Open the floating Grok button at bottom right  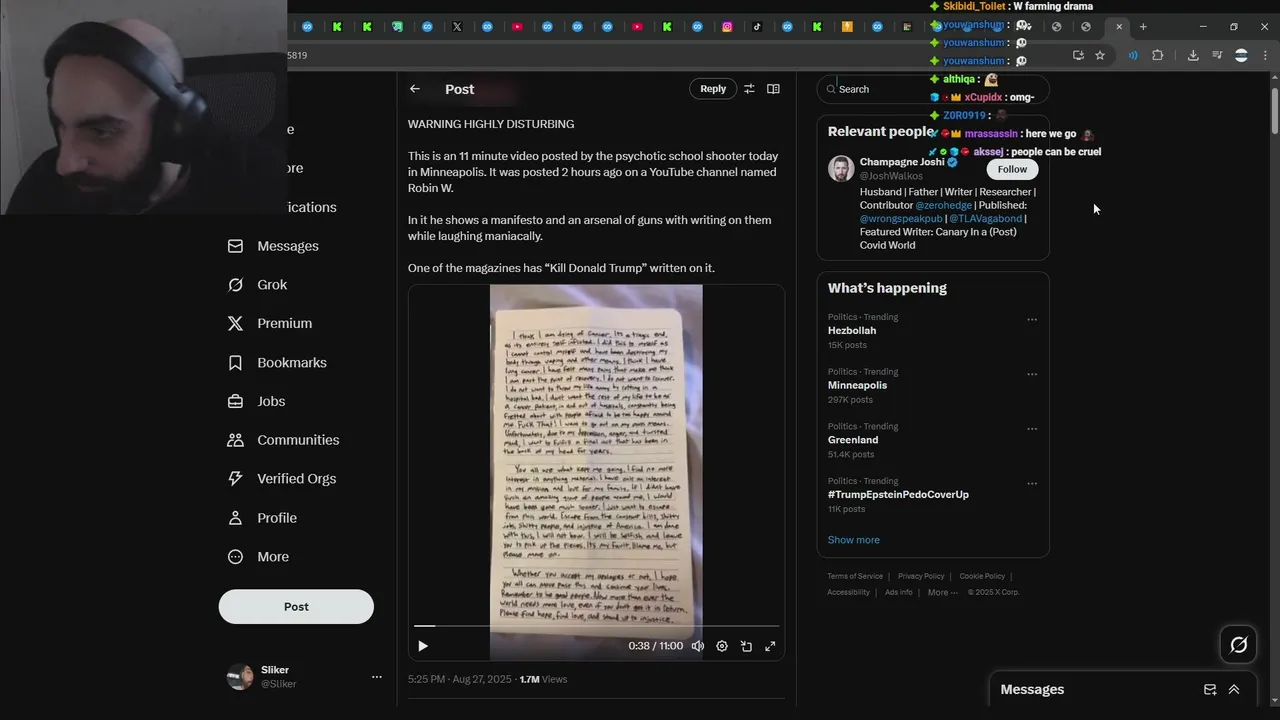[1238, 645]
